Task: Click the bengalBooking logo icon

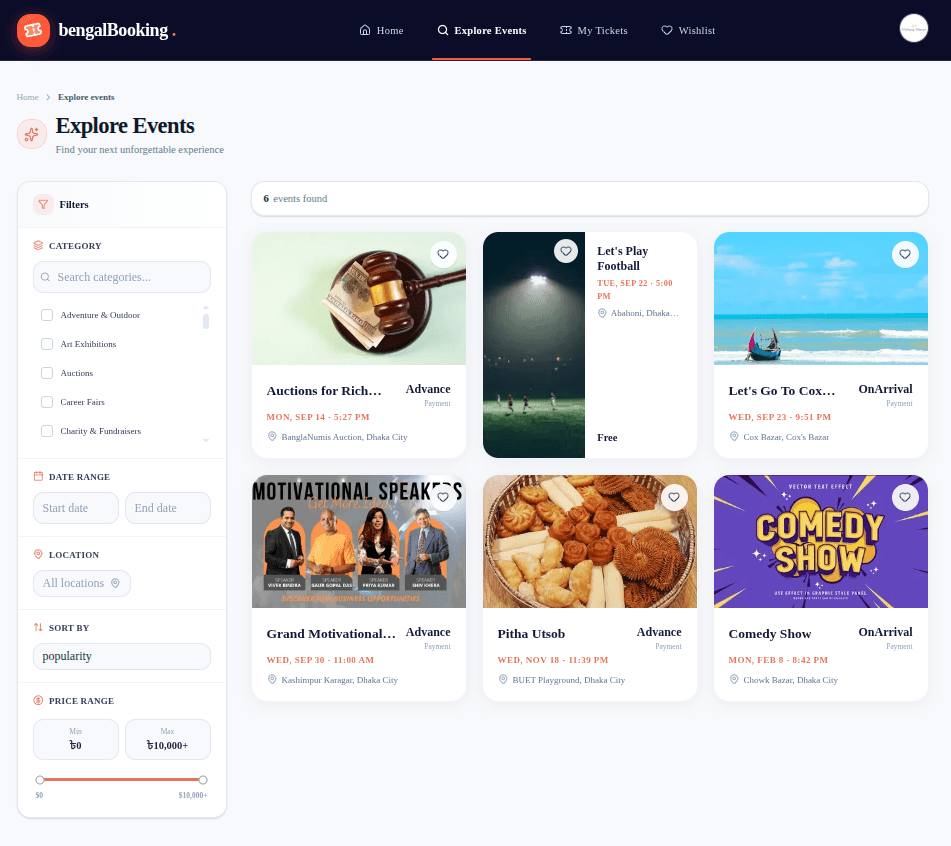Action: (33, 30)
